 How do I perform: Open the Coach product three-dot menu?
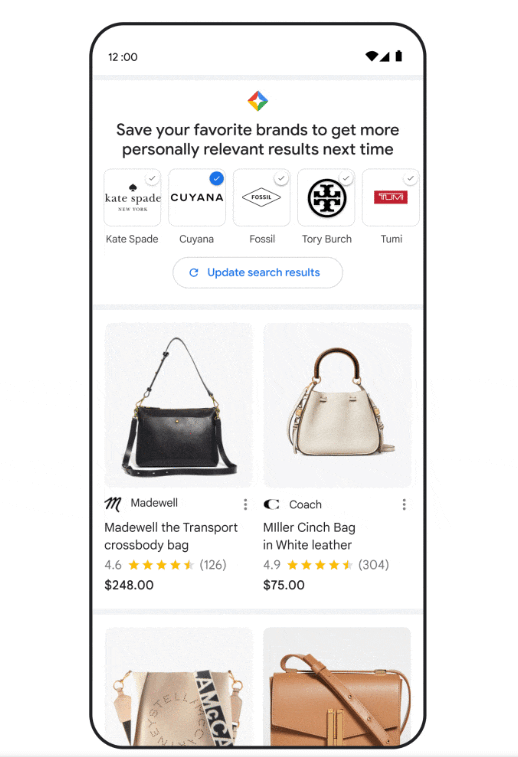[x=404, y=505]
